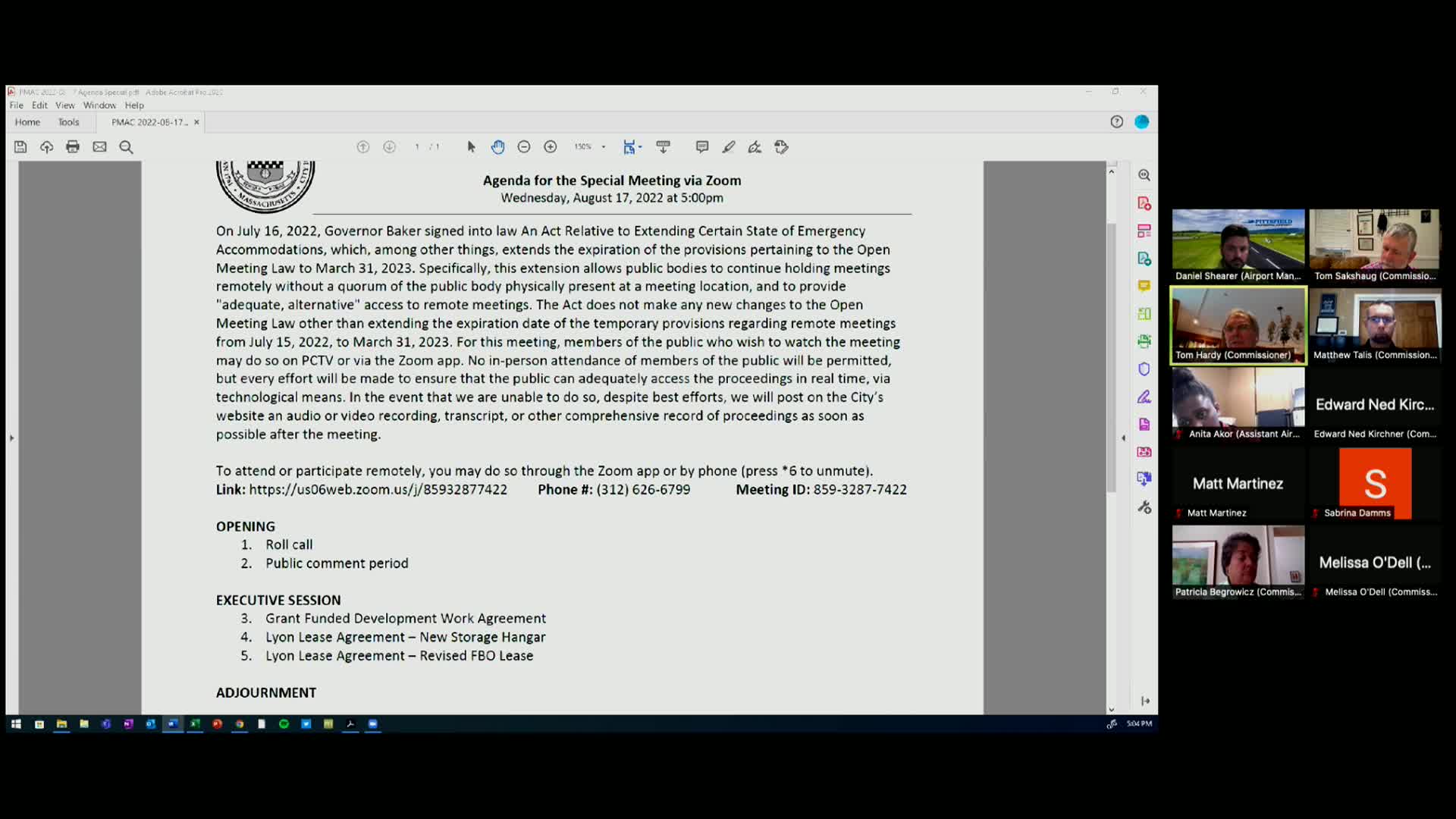Viewport: 1456px width, 819px height.
Task: Open the View menu
Action: tap(65, 105)
